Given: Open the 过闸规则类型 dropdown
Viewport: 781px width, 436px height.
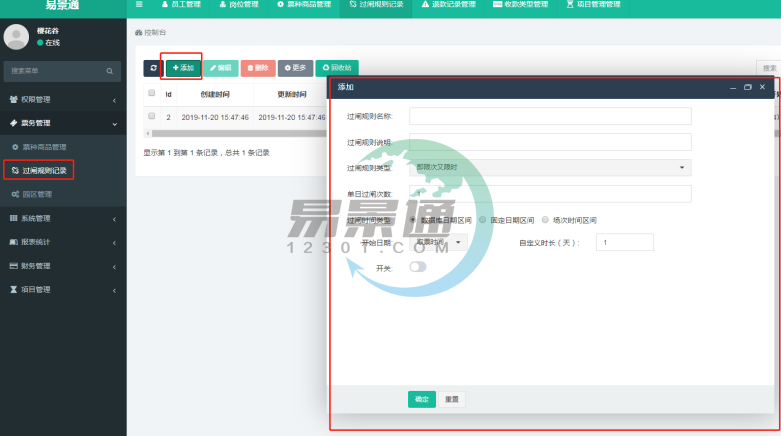Looking at the screenshot, I should click(x=550, y=168).
